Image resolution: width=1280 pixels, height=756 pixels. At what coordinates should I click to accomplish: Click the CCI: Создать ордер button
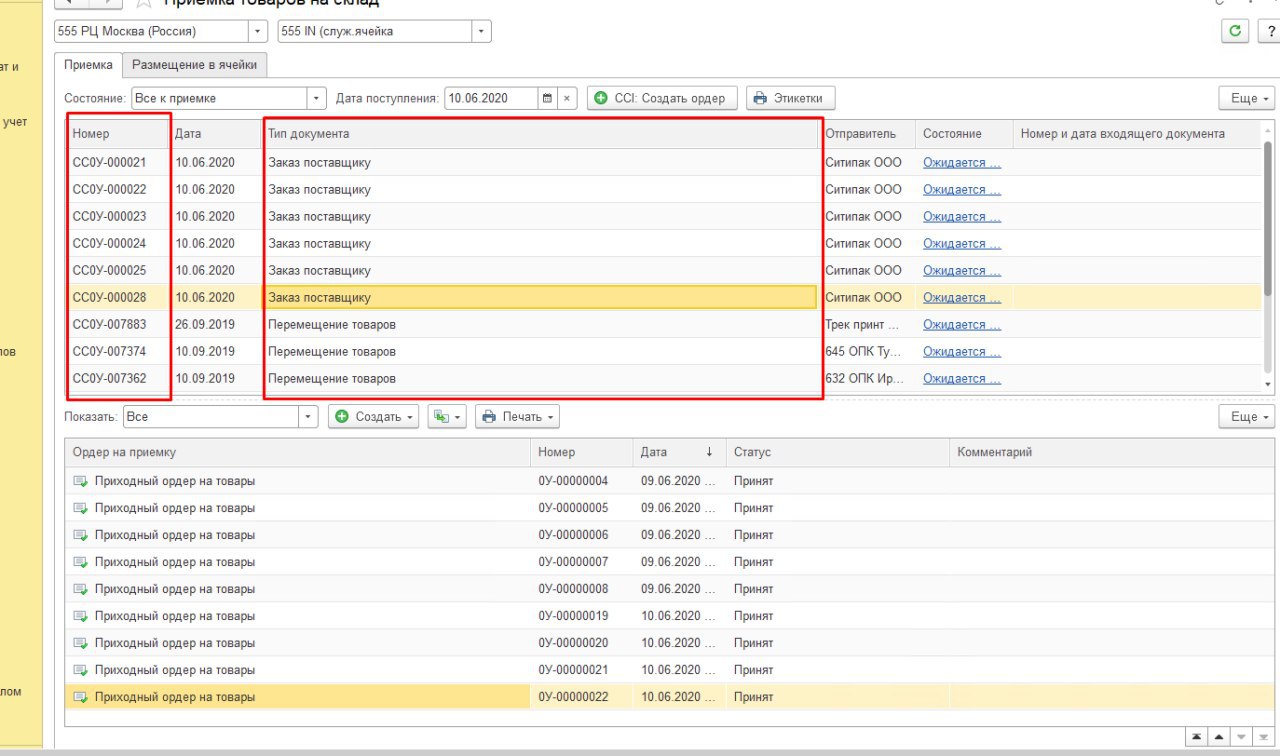[662, 98]
